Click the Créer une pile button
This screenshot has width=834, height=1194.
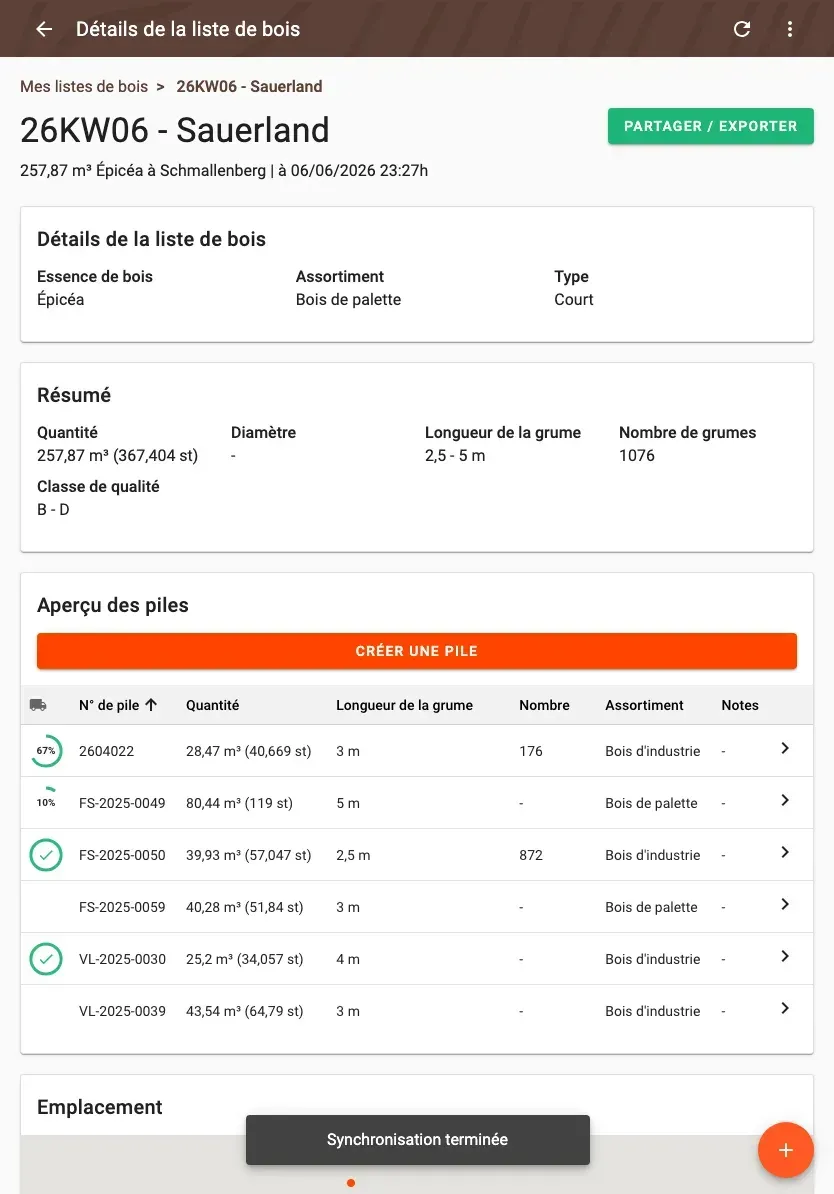pyautogui.click(x=417, y=651)
